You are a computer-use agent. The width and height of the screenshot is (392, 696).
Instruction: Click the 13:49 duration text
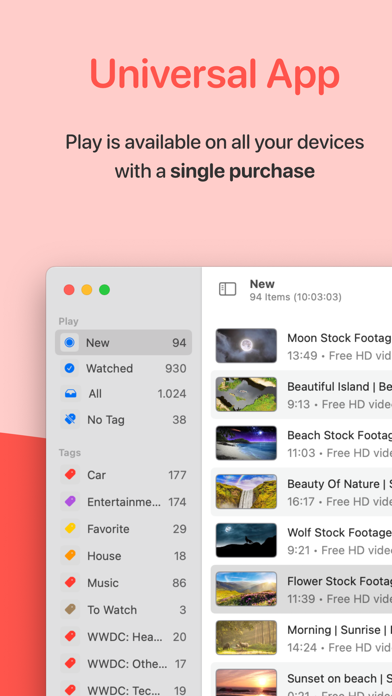click(302, 356)
